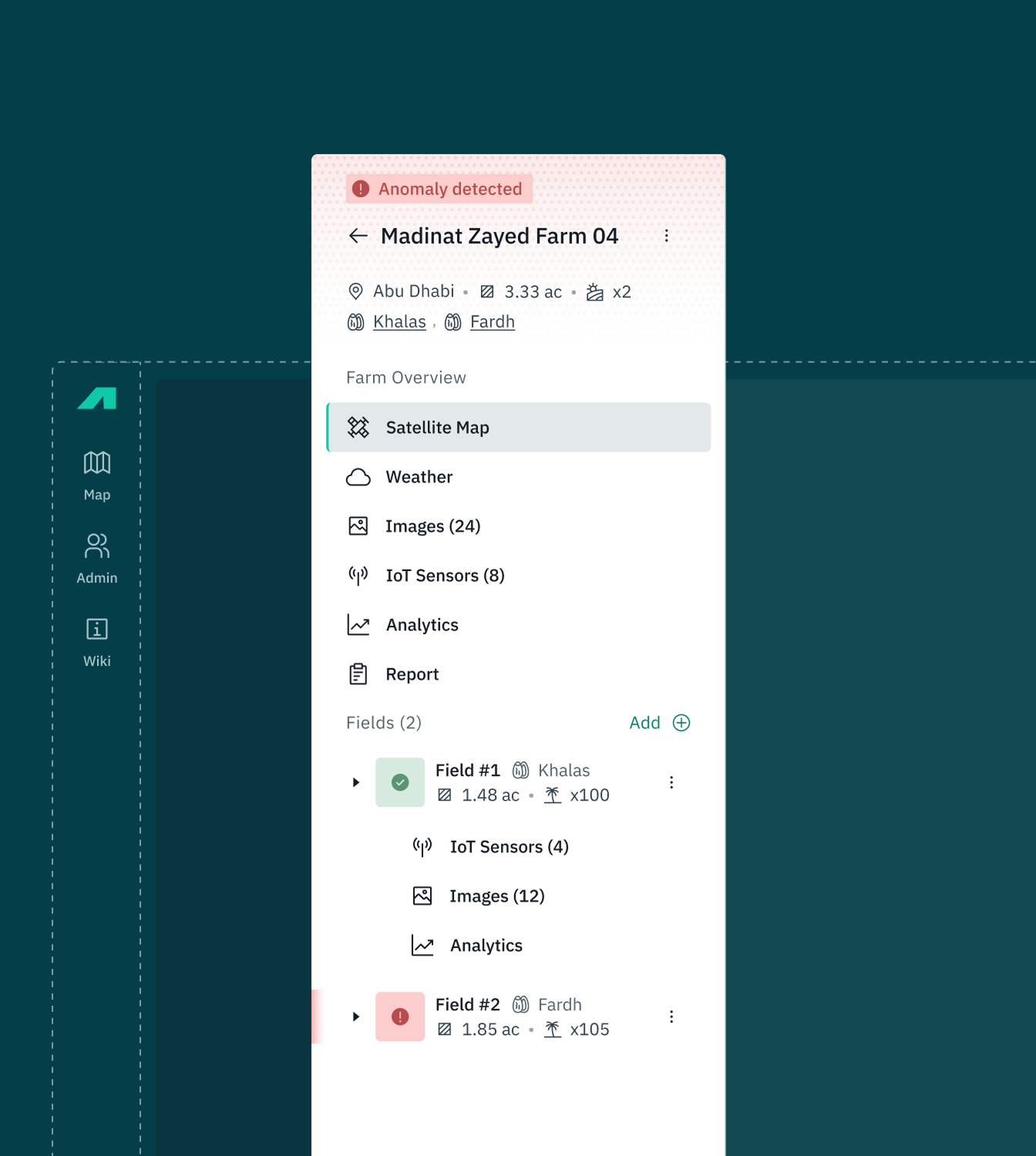
Task: Click the green checkmark status on Field #1
Action: click(x=399, y=782)
